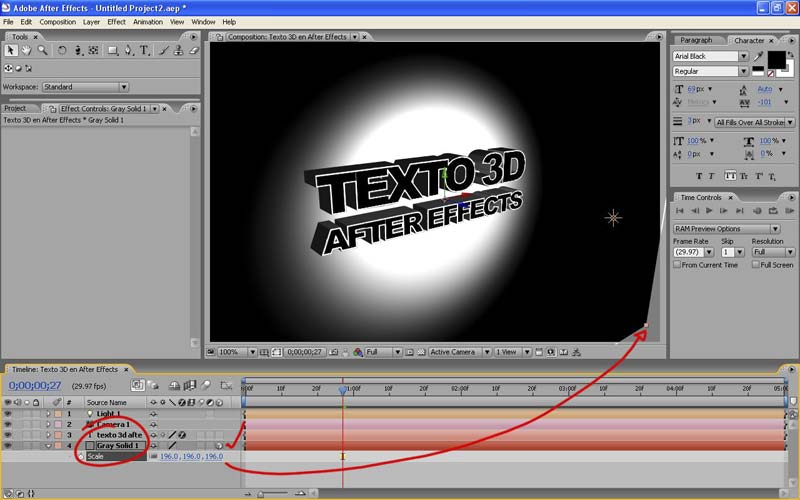Open the timeline Graph Editor/brainstorm icon

click(226, 386)
